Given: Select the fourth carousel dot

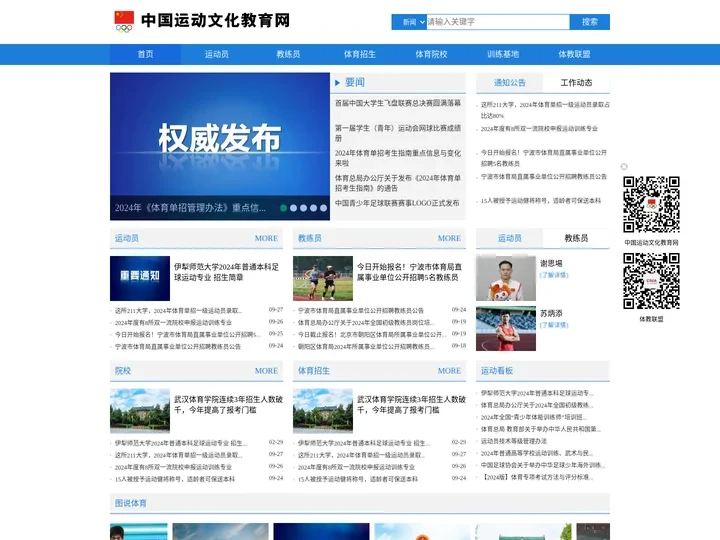Looking at the screenshot, I should click(313, 208).
